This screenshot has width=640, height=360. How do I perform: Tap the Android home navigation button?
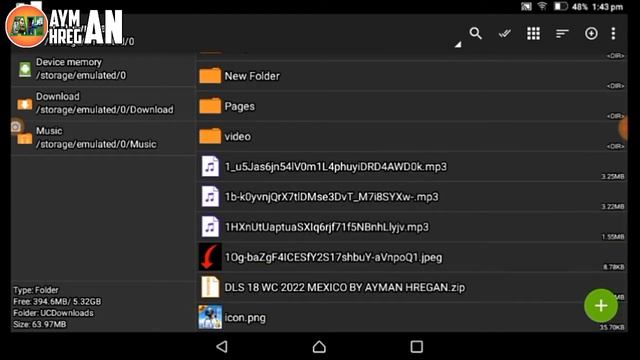coord(319,347)
